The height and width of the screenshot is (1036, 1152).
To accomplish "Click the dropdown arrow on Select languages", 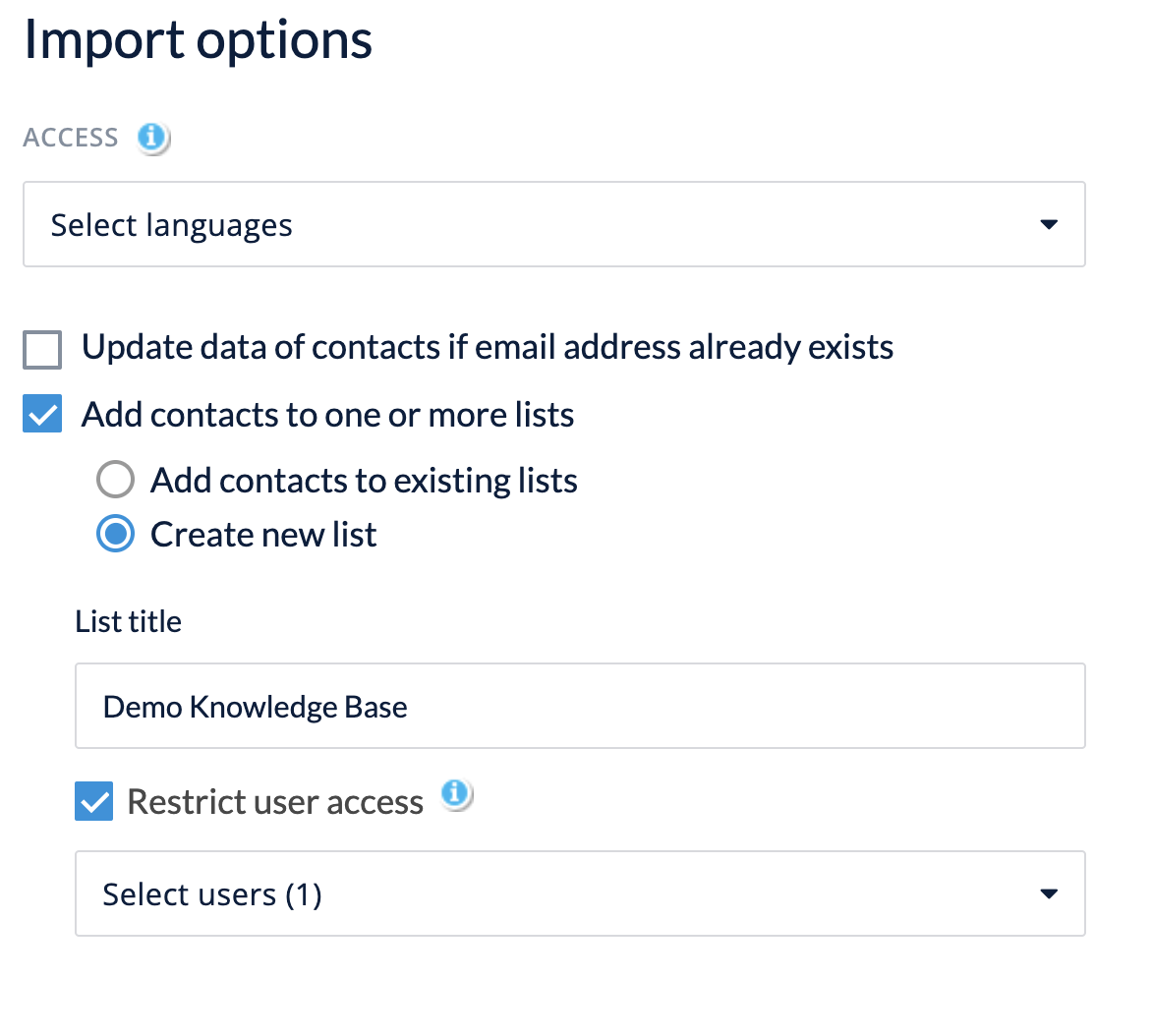I will tap(1048, 224).
